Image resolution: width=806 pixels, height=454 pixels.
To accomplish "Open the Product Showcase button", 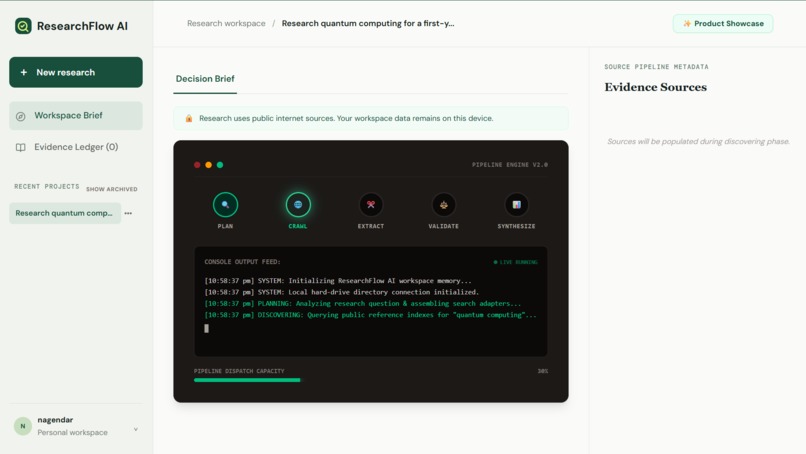I will tap(723, 24).
